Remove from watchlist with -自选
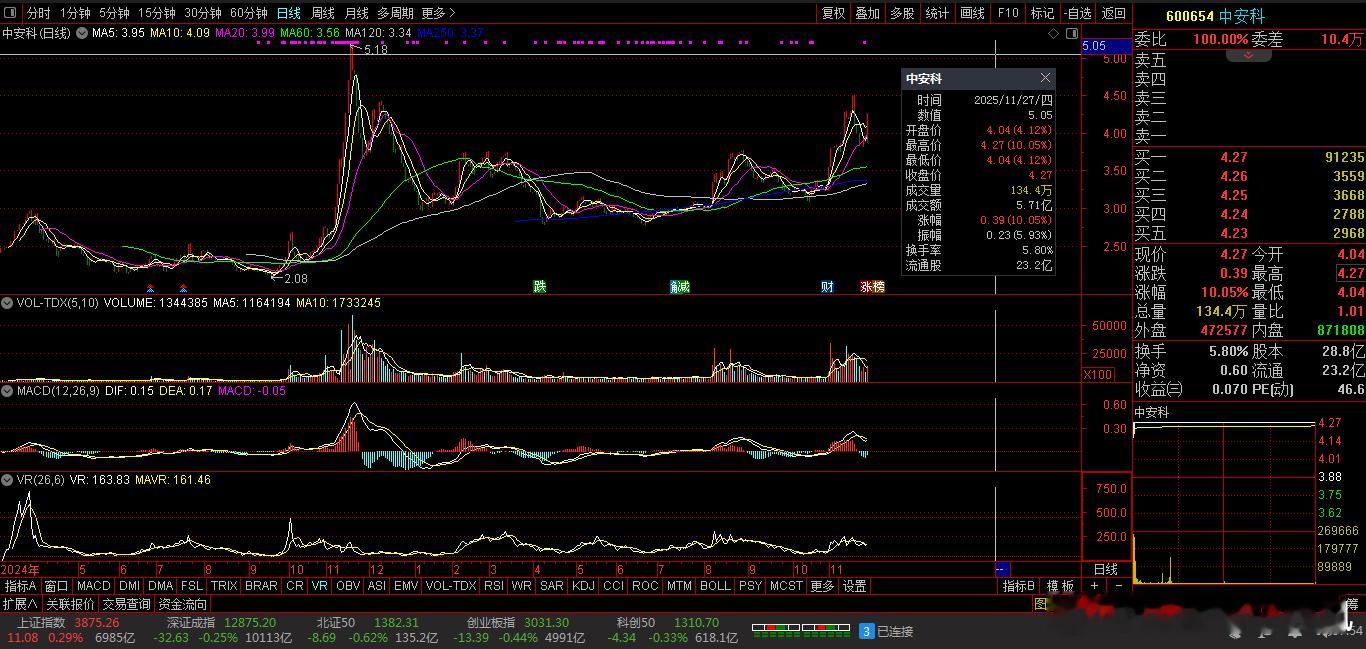The width and height of the screenshot is (1366, 649). (x=1078, y=13)
